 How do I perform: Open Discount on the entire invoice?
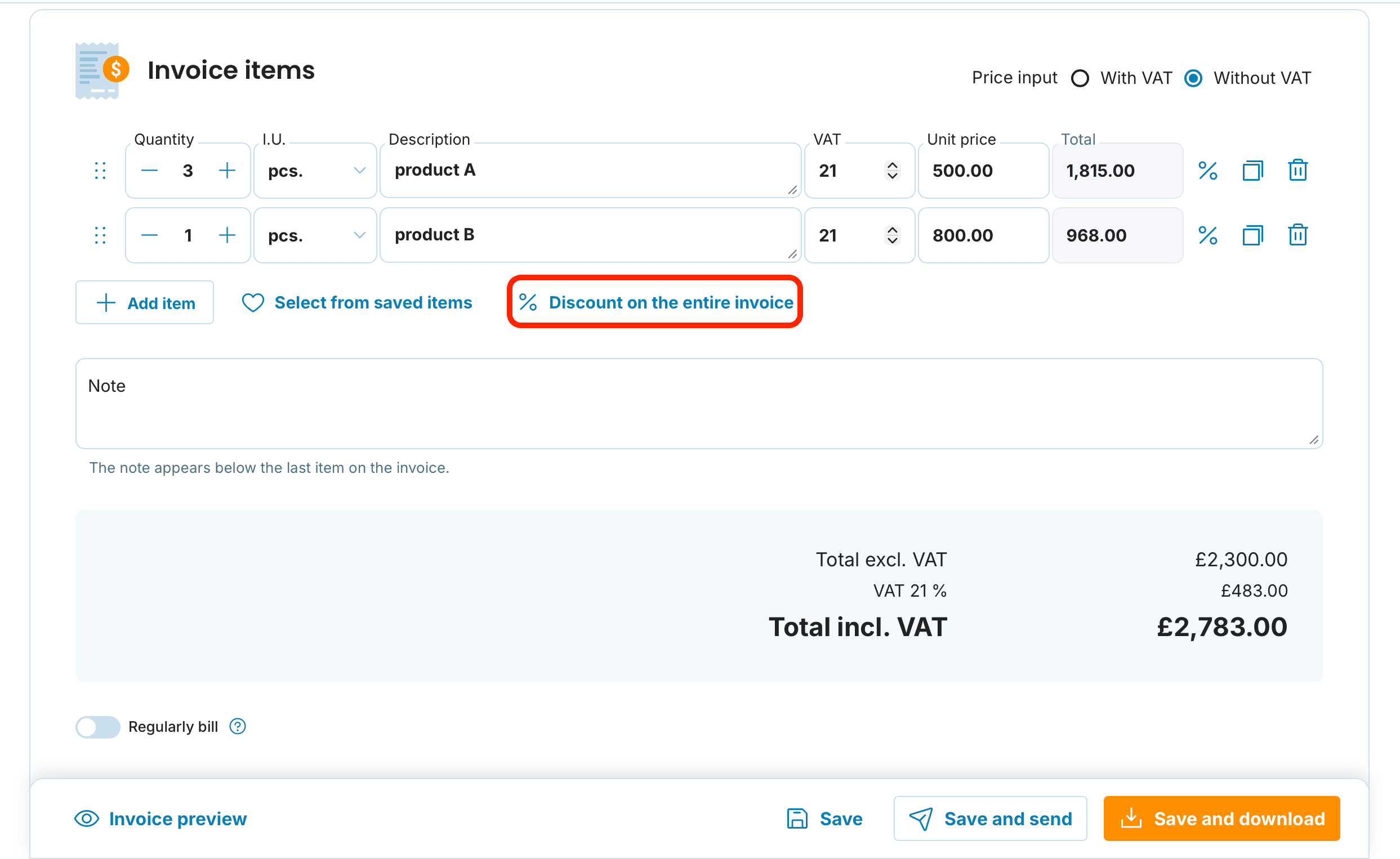click(x=656, y=303)
